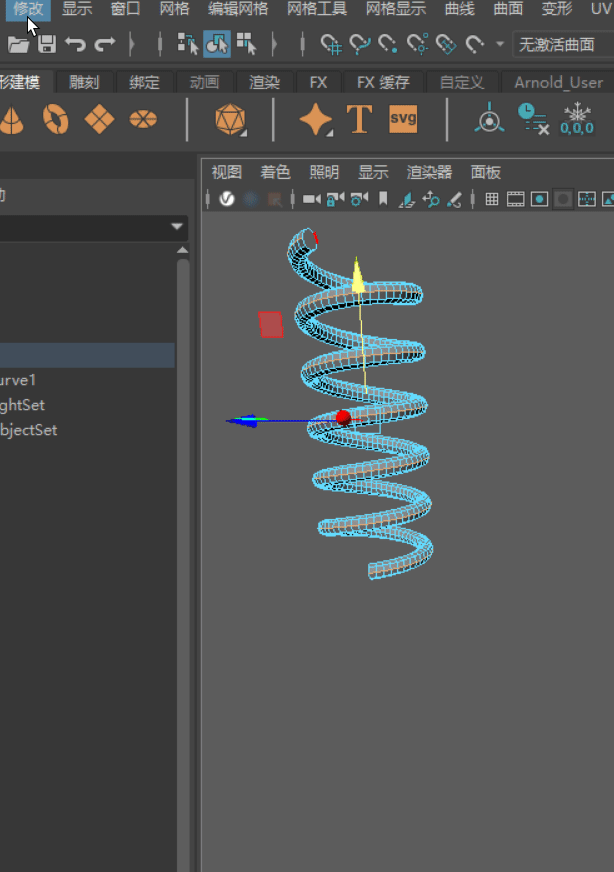Toggle snap to curves magnet

(360, 44)
